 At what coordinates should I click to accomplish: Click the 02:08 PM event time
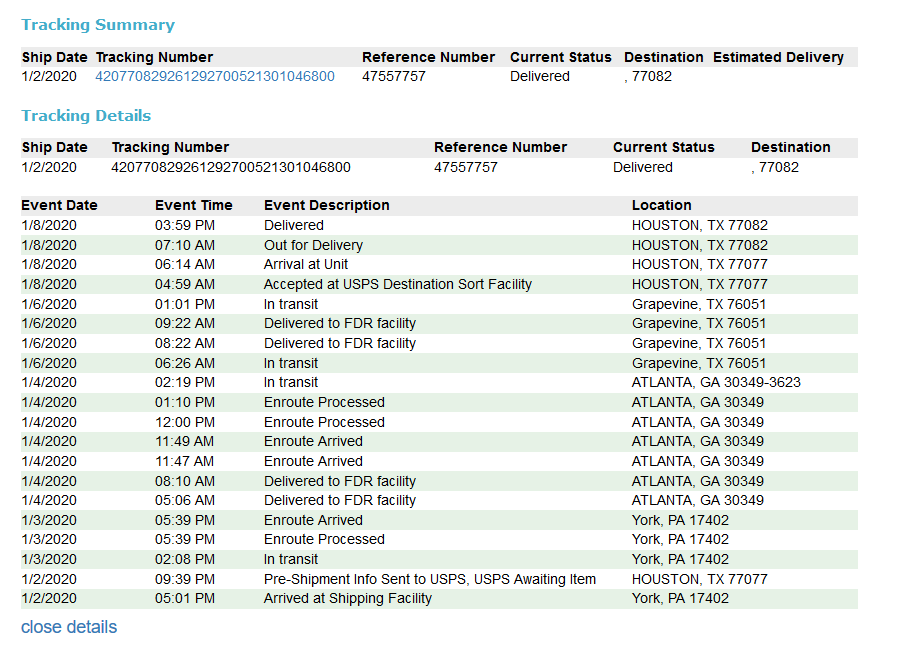point(185,560)
